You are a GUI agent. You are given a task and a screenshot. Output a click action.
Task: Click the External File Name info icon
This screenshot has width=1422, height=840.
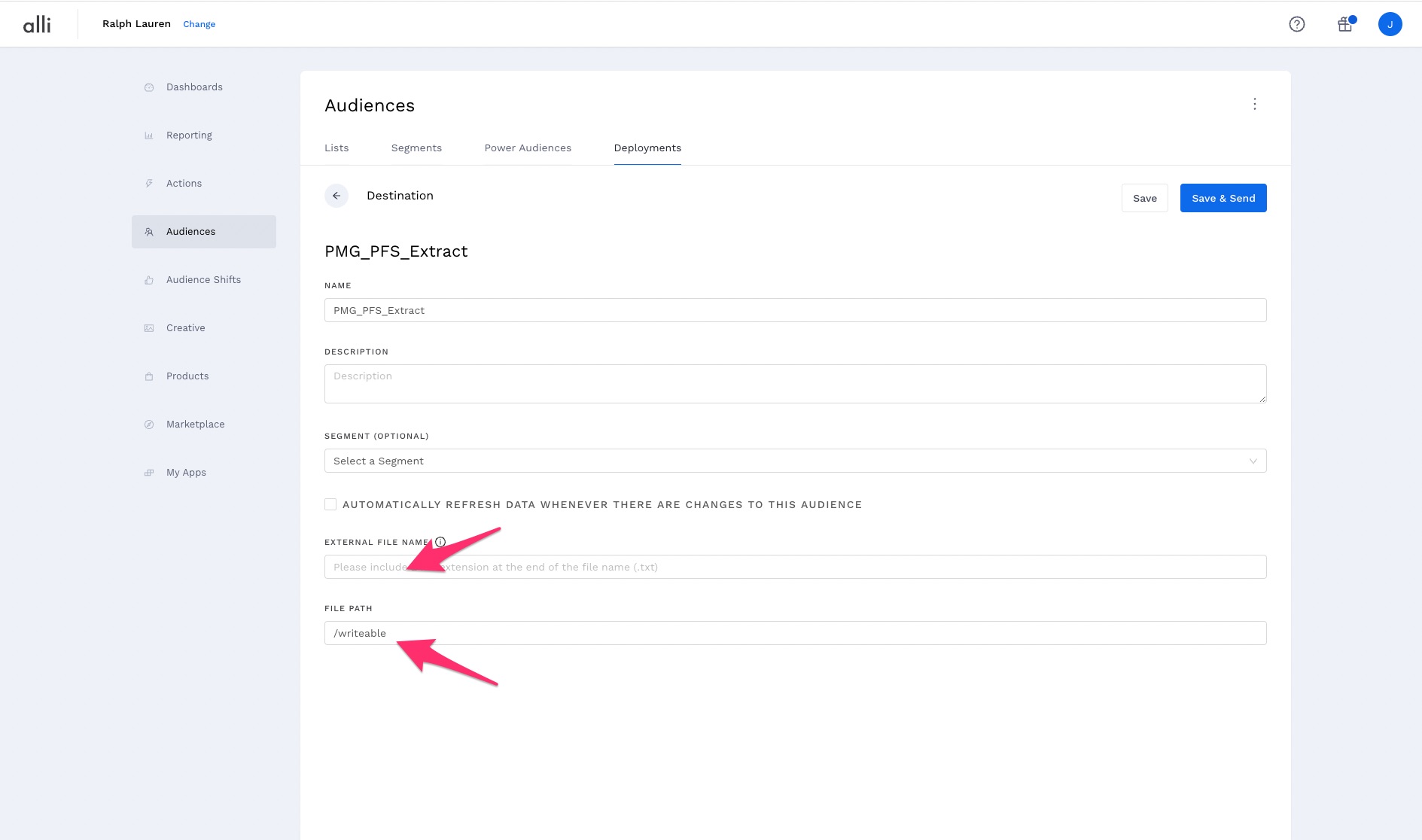(440, 542)
